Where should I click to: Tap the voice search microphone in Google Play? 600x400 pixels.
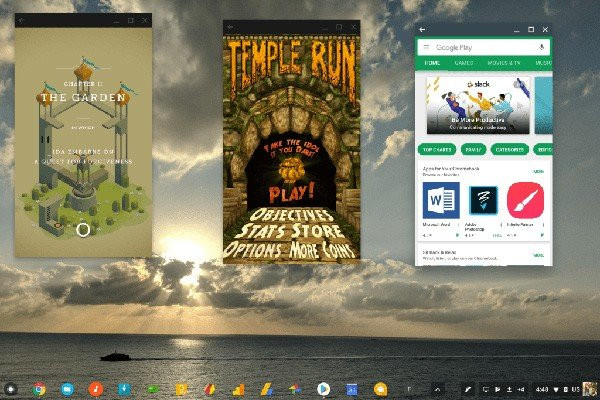[541, 47]
